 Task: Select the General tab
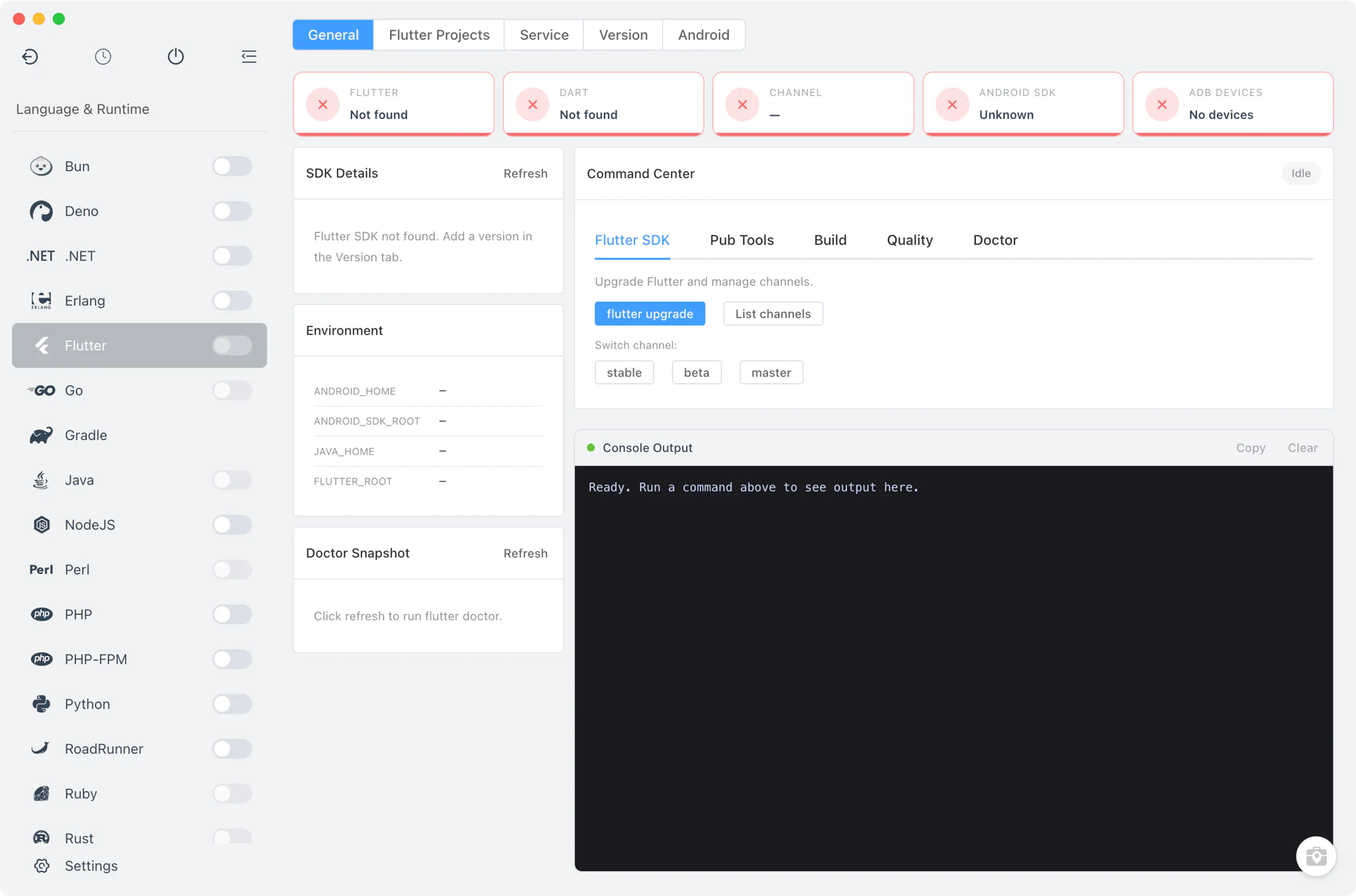click(333, 35)
